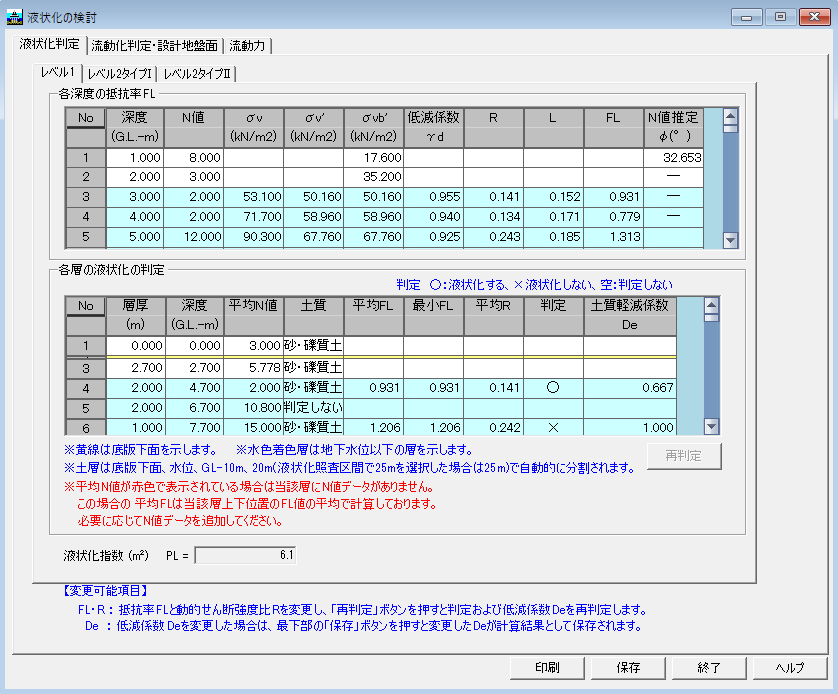Open the 流動力 tab
This screenshot has width=838, height=694.
pos(248,46)
